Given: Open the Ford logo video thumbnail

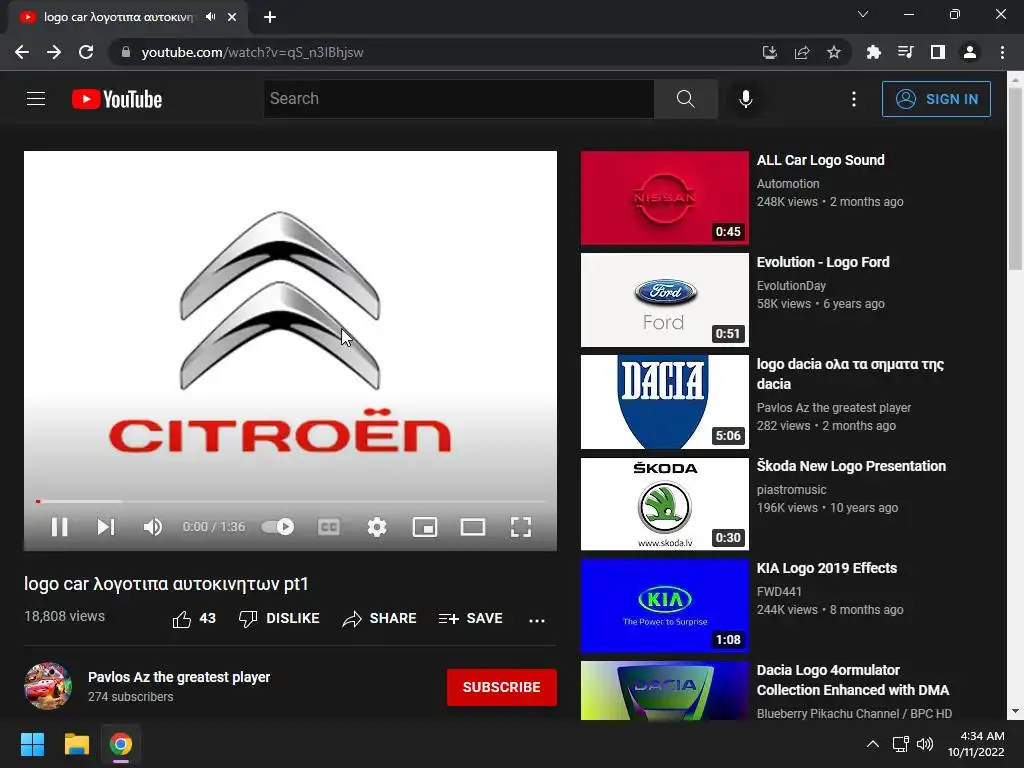Looking at the screenshot, I should point(665,300).
